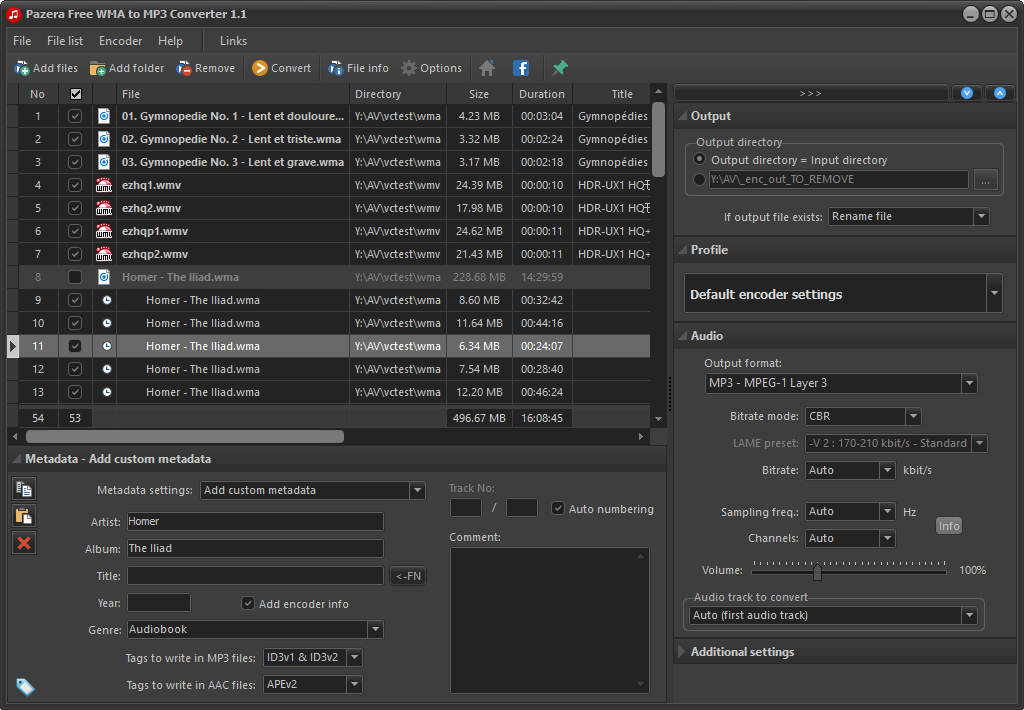
Task: Select the custom output path radio button
Action: 699,179
